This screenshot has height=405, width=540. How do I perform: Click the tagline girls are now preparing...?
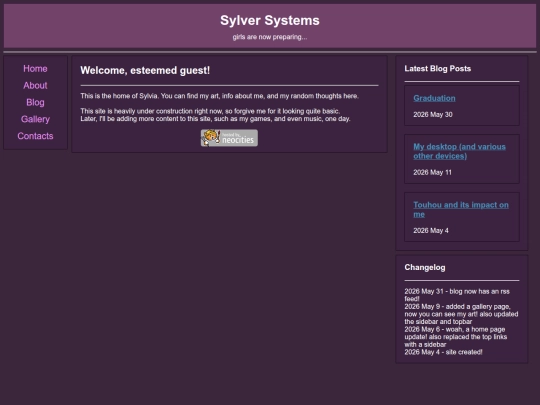(x=270, y=37)
